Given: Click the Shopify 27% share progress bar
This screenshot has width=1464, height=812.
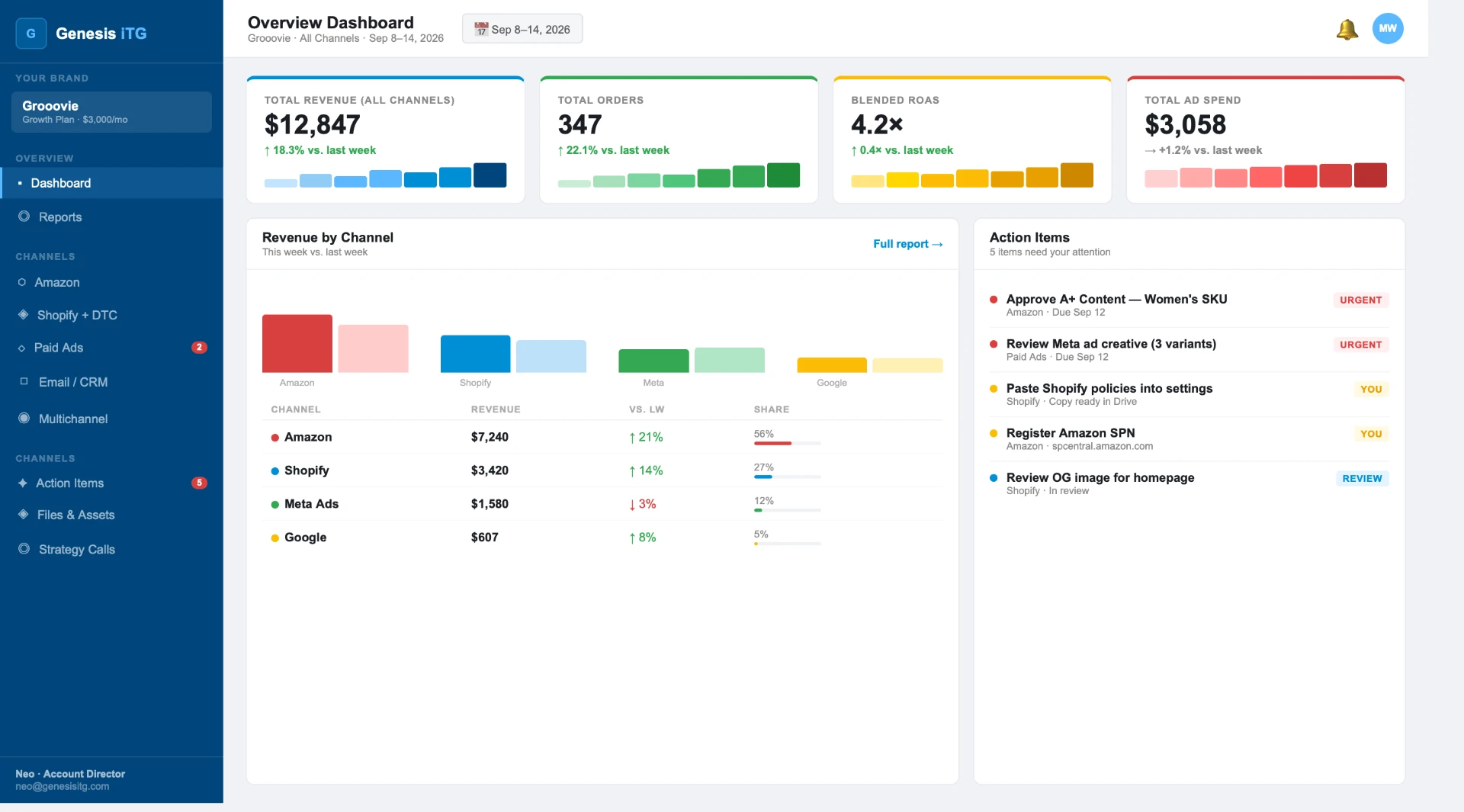Looking at the screenshot, I should tap(787, 477).
